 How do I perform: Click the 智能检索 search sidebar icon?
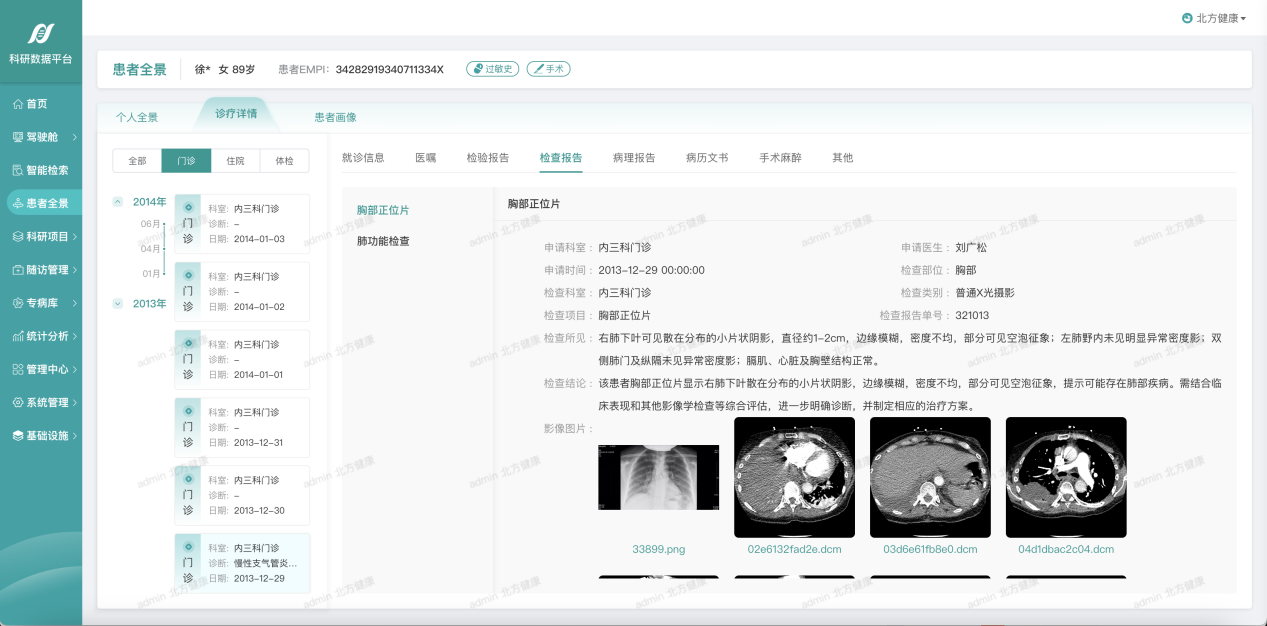[x=18, y=170]
